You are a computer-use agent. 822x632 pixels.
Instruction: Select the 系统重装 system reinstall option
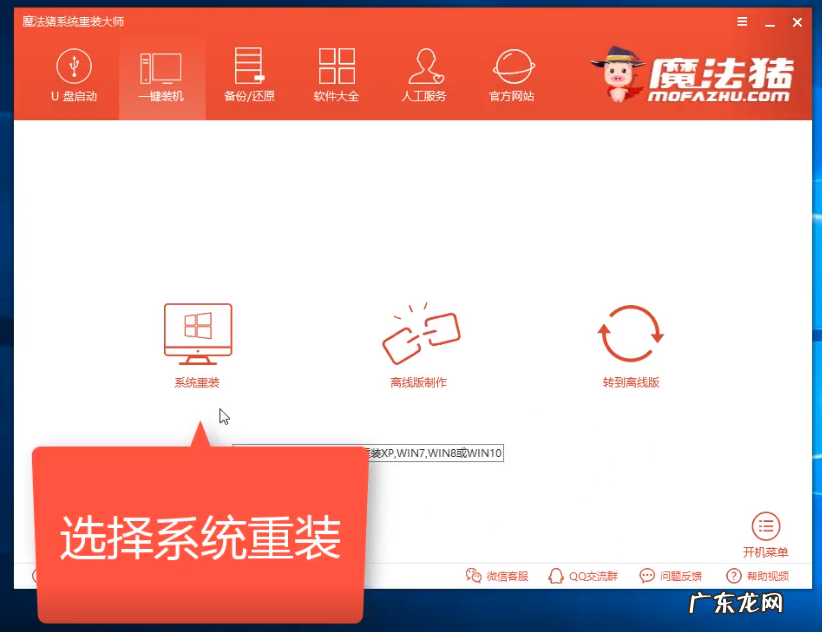[198, 381]
